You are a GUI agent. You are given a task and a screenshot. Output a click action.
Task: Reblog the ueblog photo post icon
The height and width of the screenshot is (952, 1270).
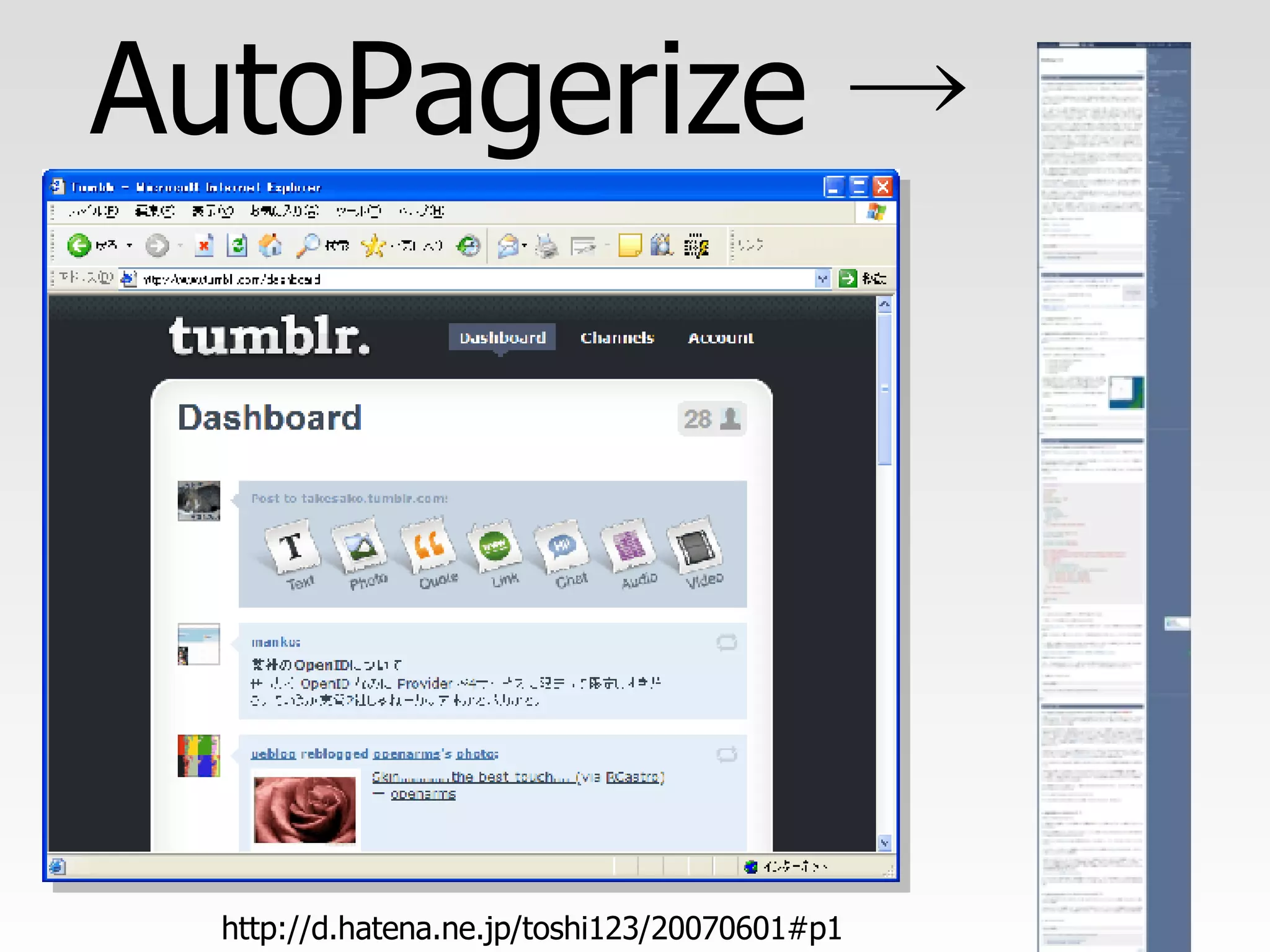tap(727, 754)
